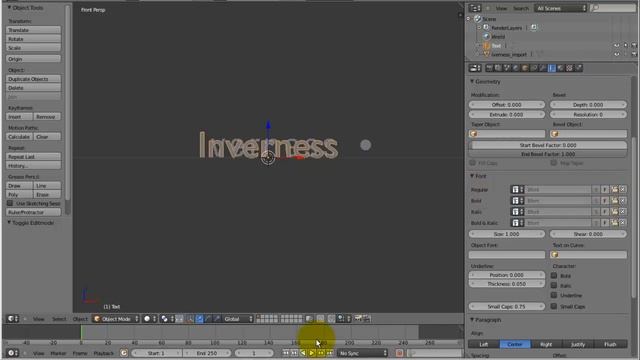Viewport: 640px width, 360px height.
Task: Open the Regular font file browser icon
Action: pyautogui.click(x=614, y=189)
